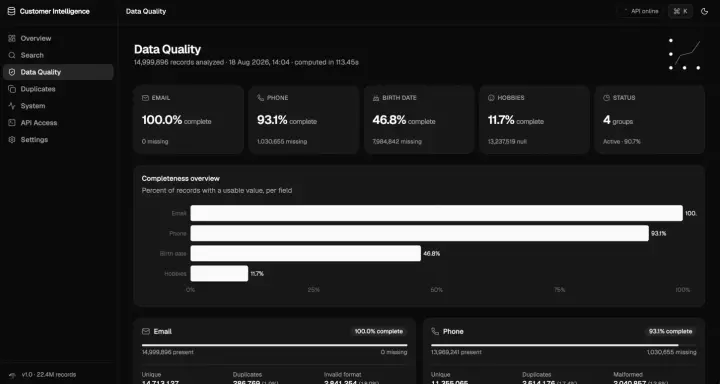Click the '93.1% complete' badge in Phone panel
The image size is (720, 384).
point(670,332)
